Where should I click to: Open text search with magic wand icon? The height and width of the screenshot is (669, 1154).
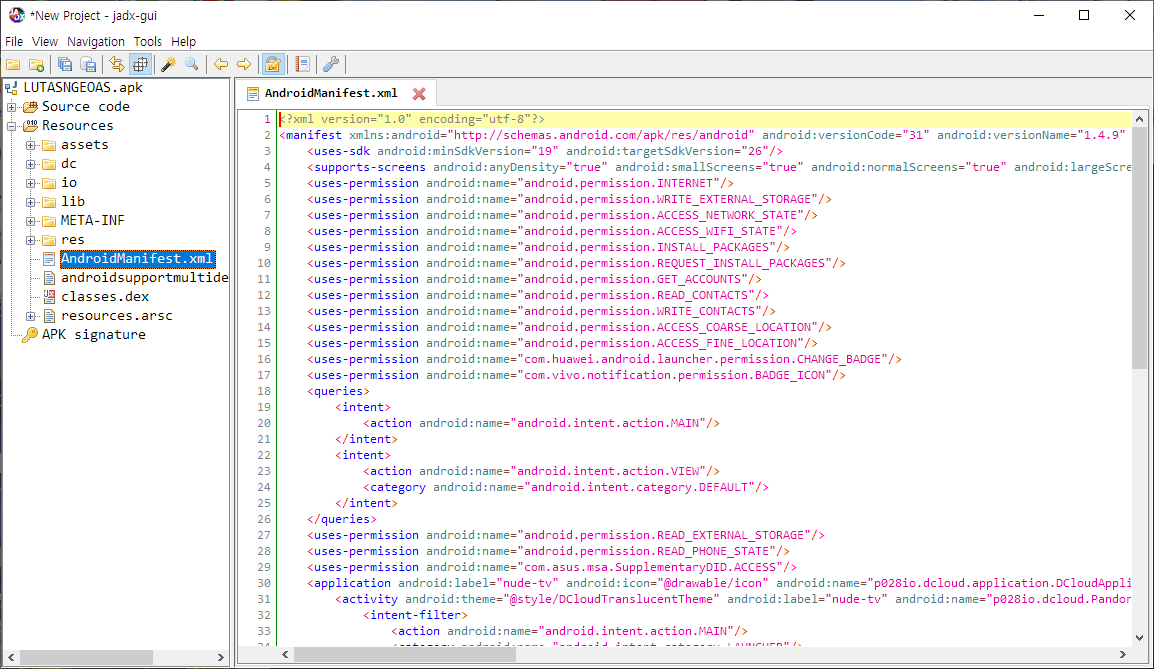click(169, 65)
